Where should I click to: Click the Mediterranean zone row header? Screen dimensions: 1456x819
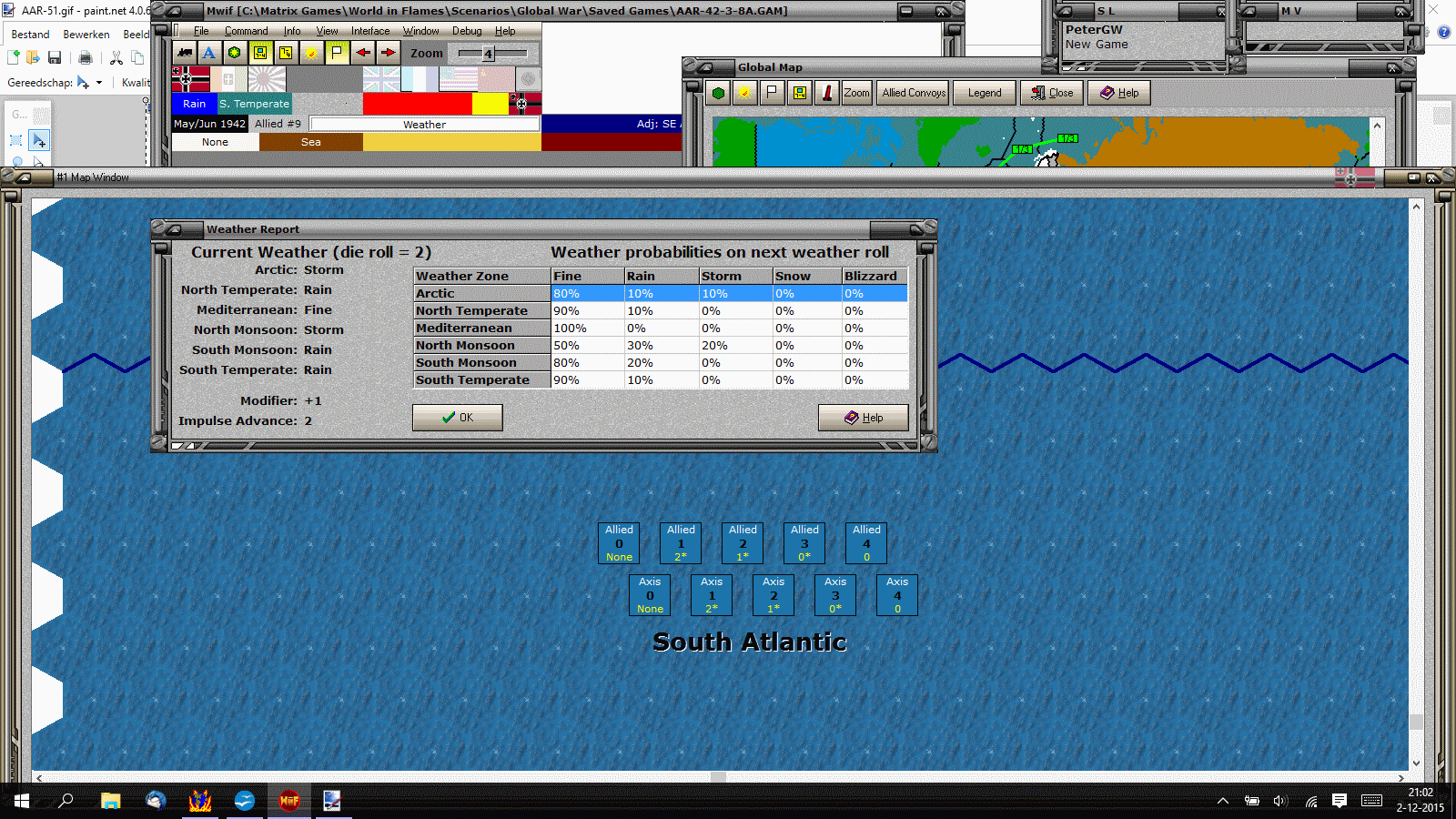[482, 329]
